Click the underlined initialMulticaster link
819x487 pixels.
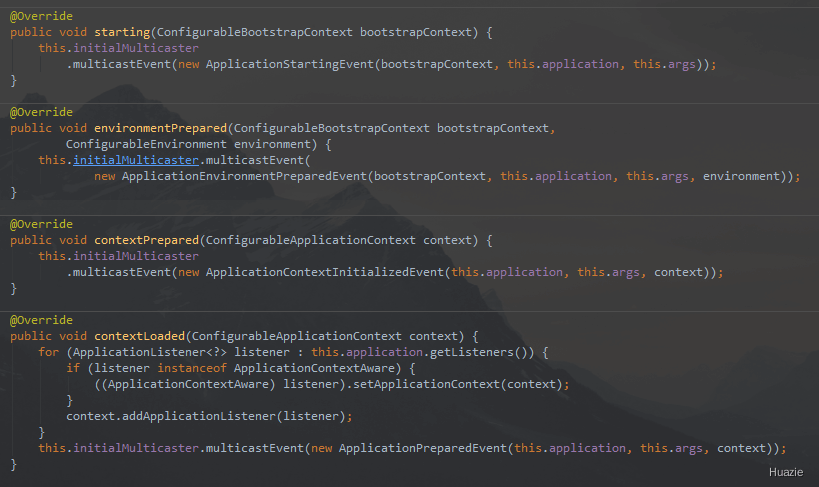136,160
